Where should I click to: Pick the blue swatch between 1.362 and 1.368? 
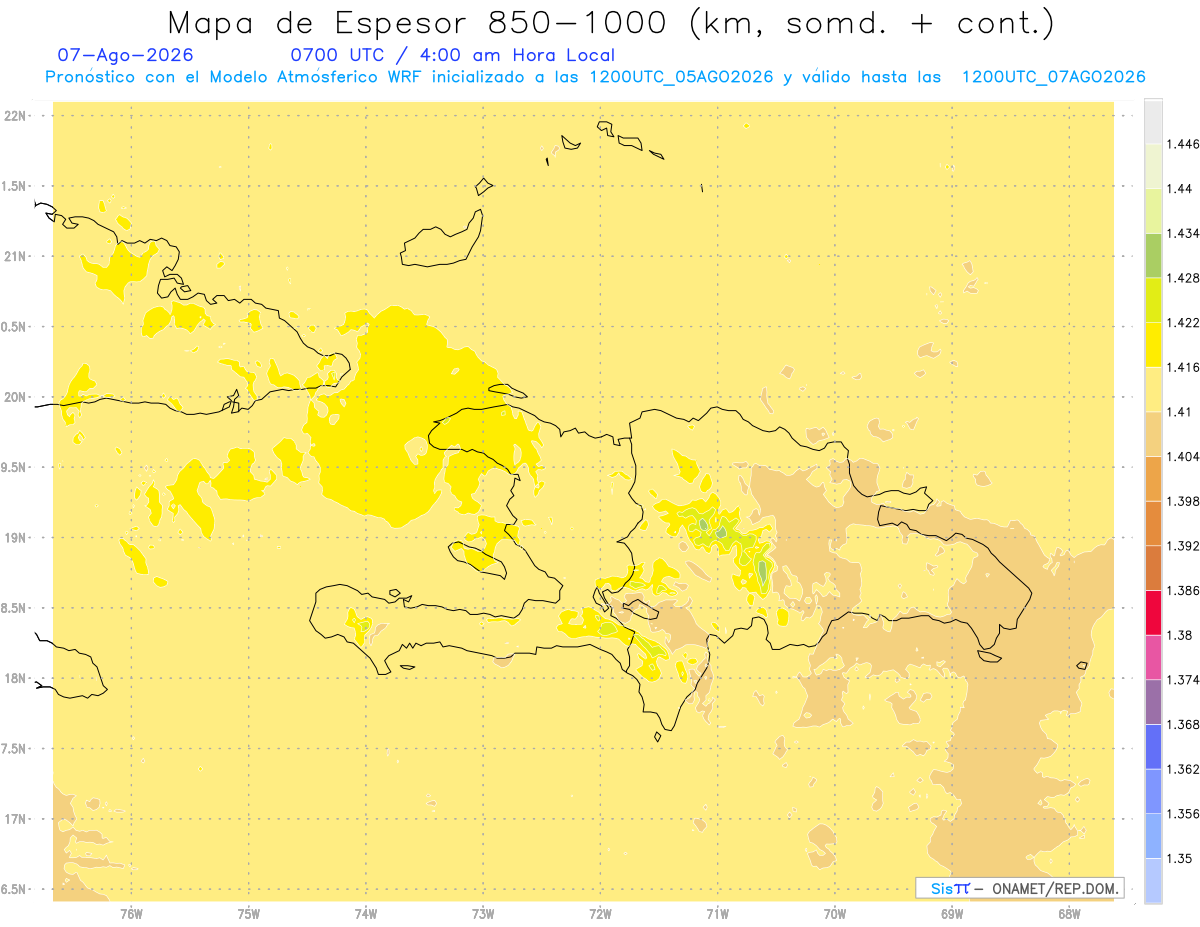pyautogui.click(x=1153, y=747)
